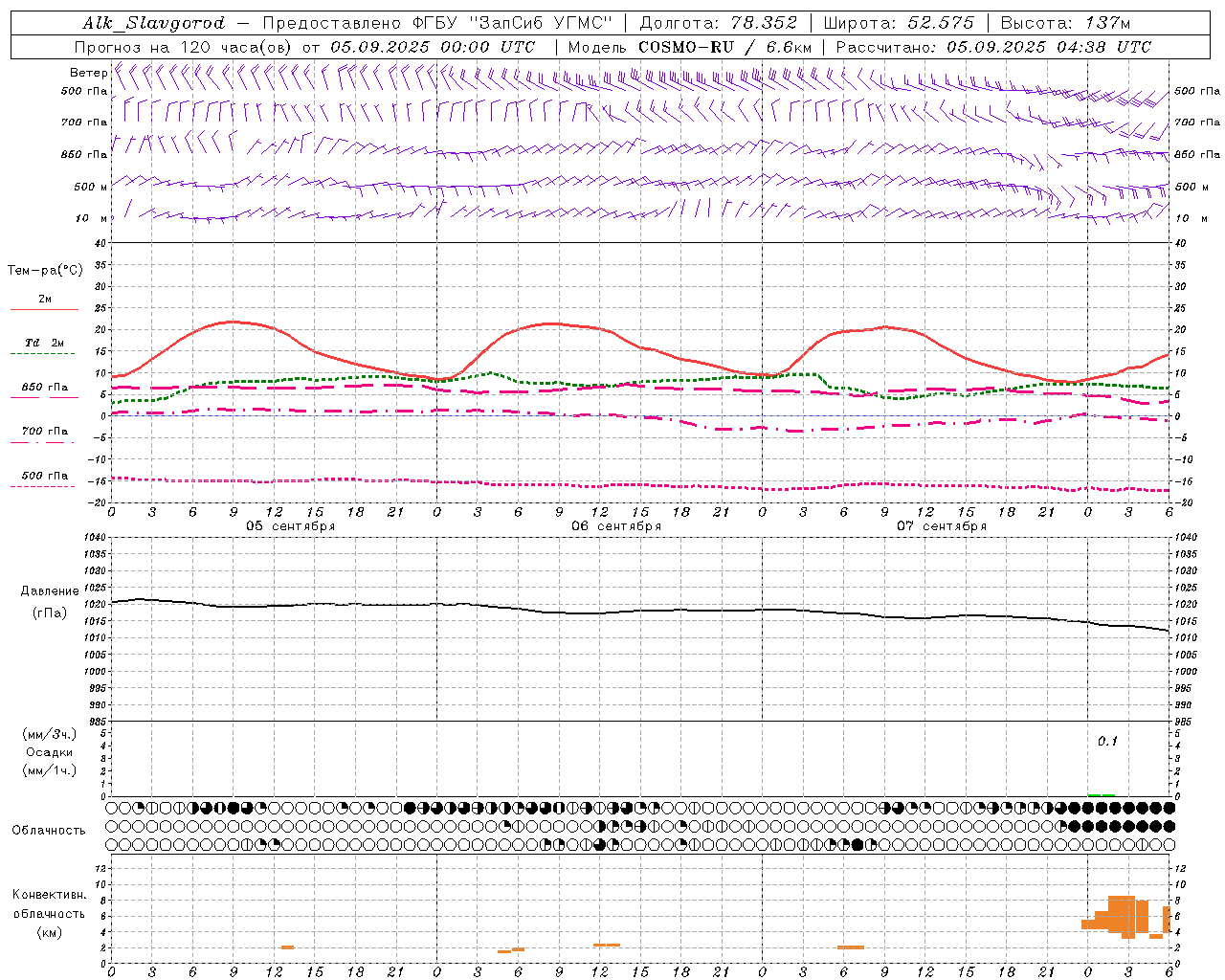Click the '500 гПа' entry in temperature legend
Screen dimensions: 1225x980
[x=45, y=476]
